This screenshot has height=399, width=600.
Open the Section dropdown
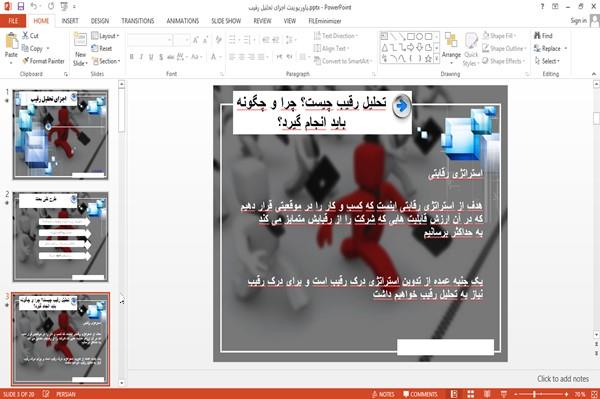pyautogui.click(x=106, y=61)
